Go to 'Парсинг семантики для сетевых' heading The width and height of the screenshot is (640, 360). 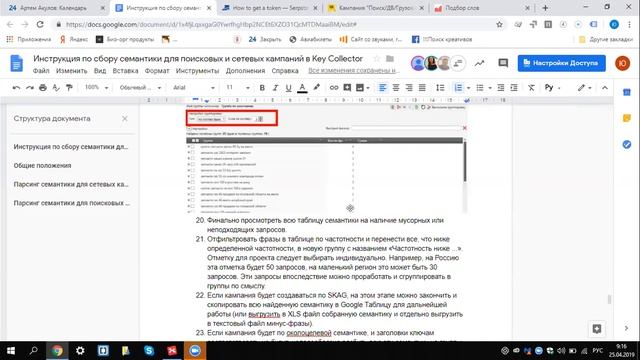coord(71,184)
